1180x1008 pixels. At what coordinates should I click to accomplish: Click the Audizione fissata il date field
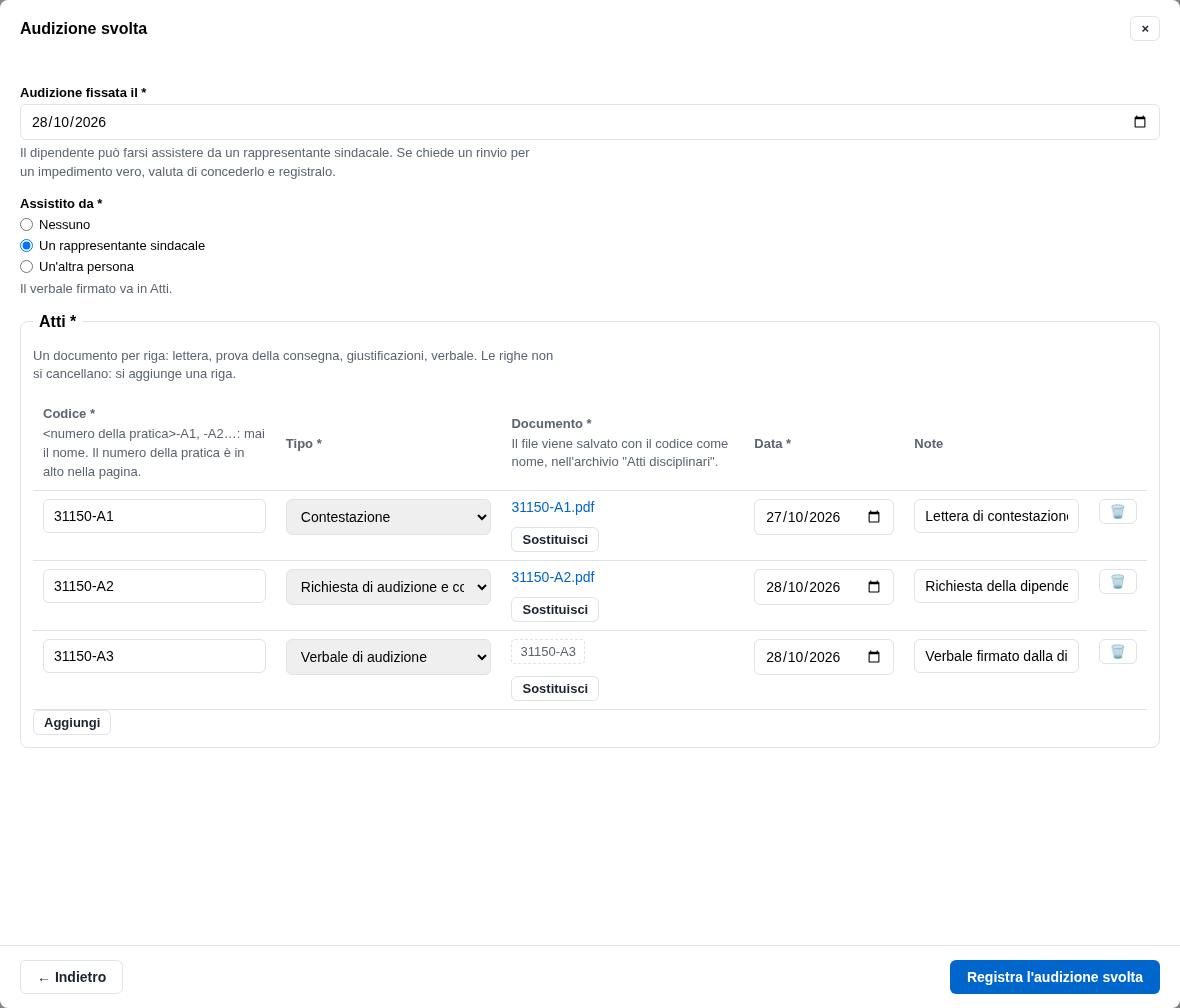[590, 122]
